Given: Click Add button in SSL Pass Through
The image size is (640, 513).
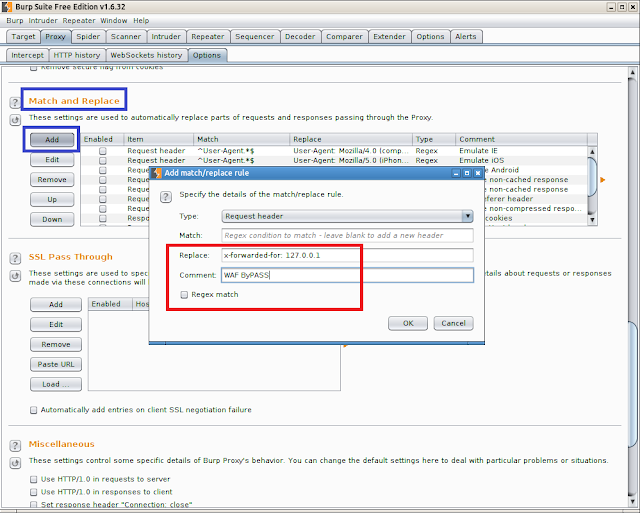Looking at the screenshot, I should (56, 304).
